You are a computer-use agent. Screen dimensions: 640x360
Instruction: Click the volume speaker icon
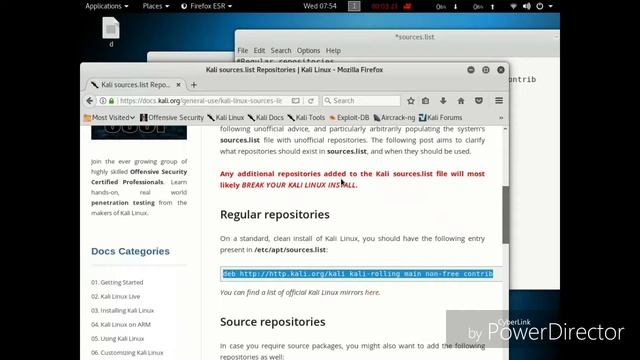coord(527,6)
